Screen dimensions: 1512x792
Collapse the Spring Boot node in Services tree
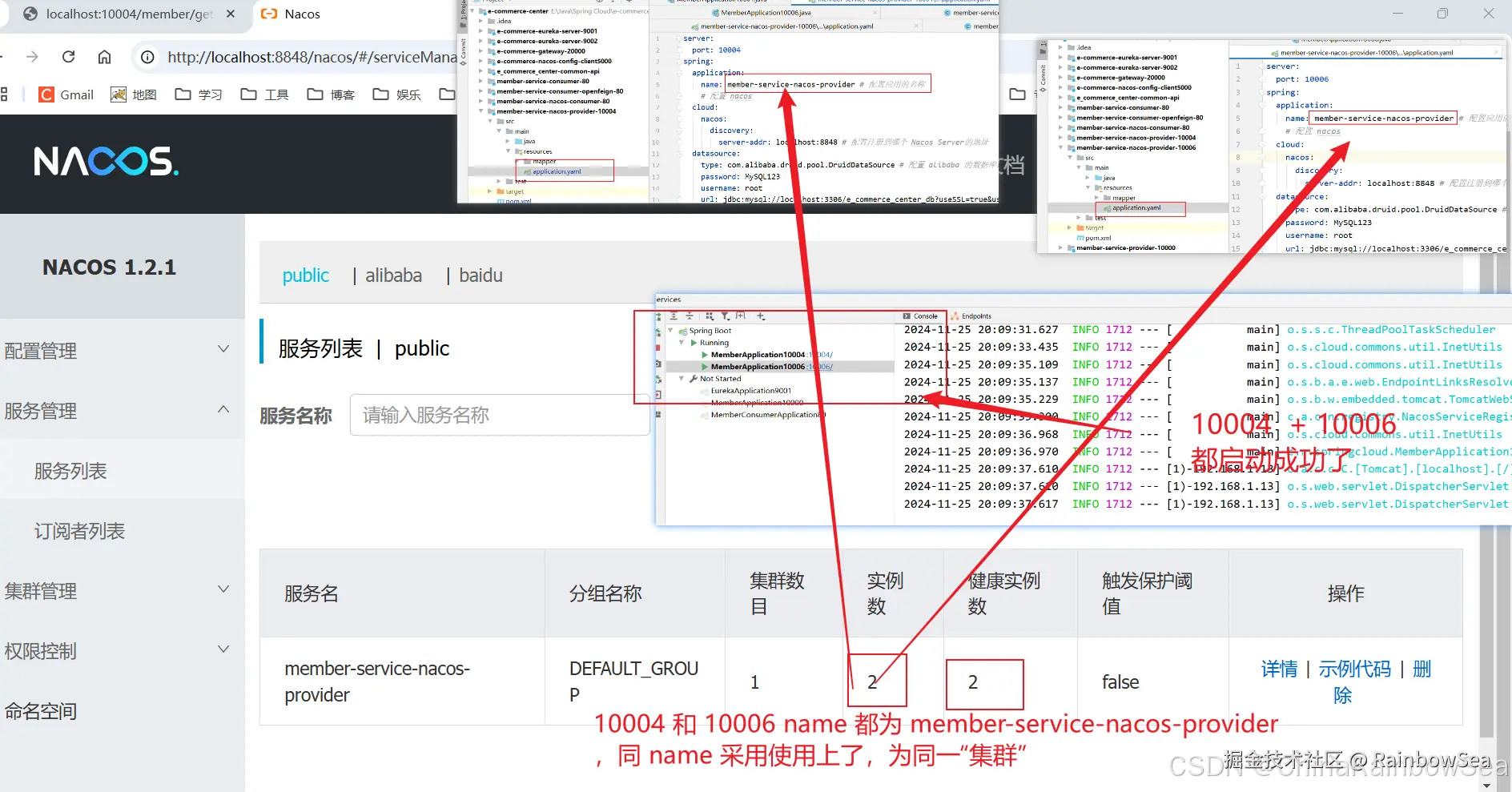click(x=670, y=331)
